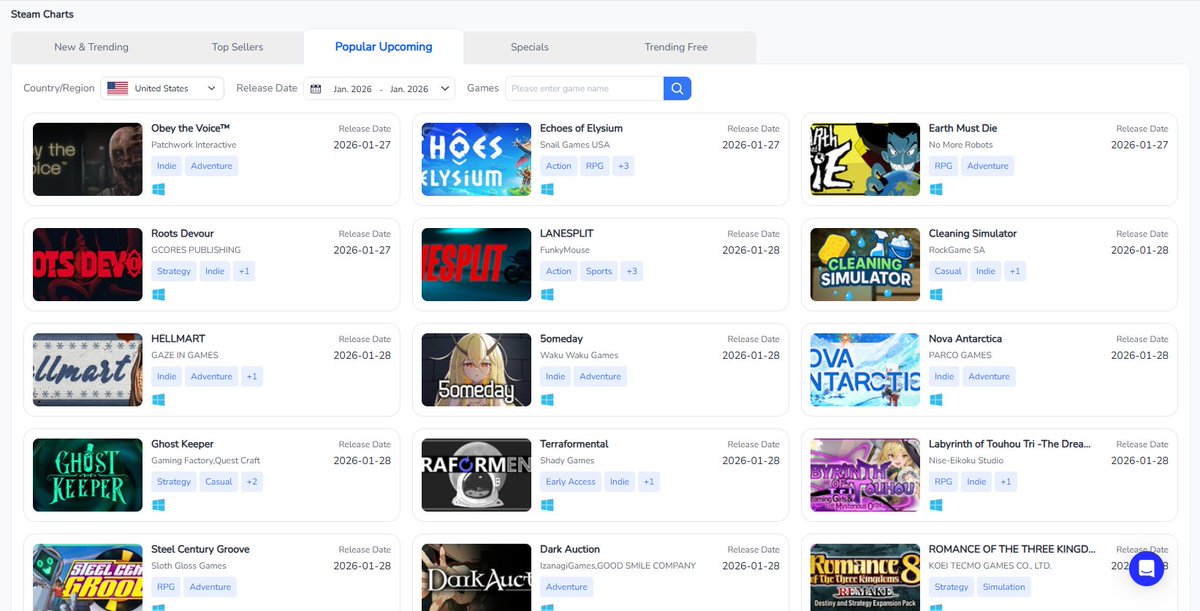
Task: Switch to the New & Trending tab
Action: click(x=91, y=47)
